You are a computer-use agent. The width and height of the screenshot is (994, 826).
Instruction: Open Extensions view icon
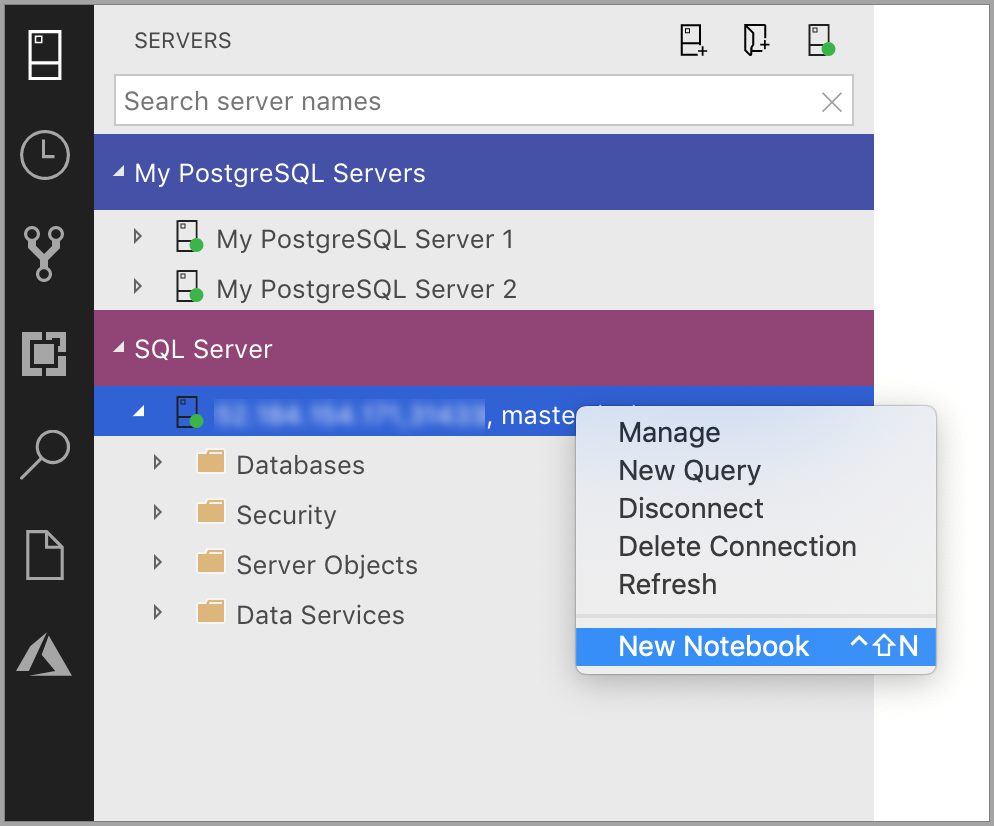tap(44, 354)
